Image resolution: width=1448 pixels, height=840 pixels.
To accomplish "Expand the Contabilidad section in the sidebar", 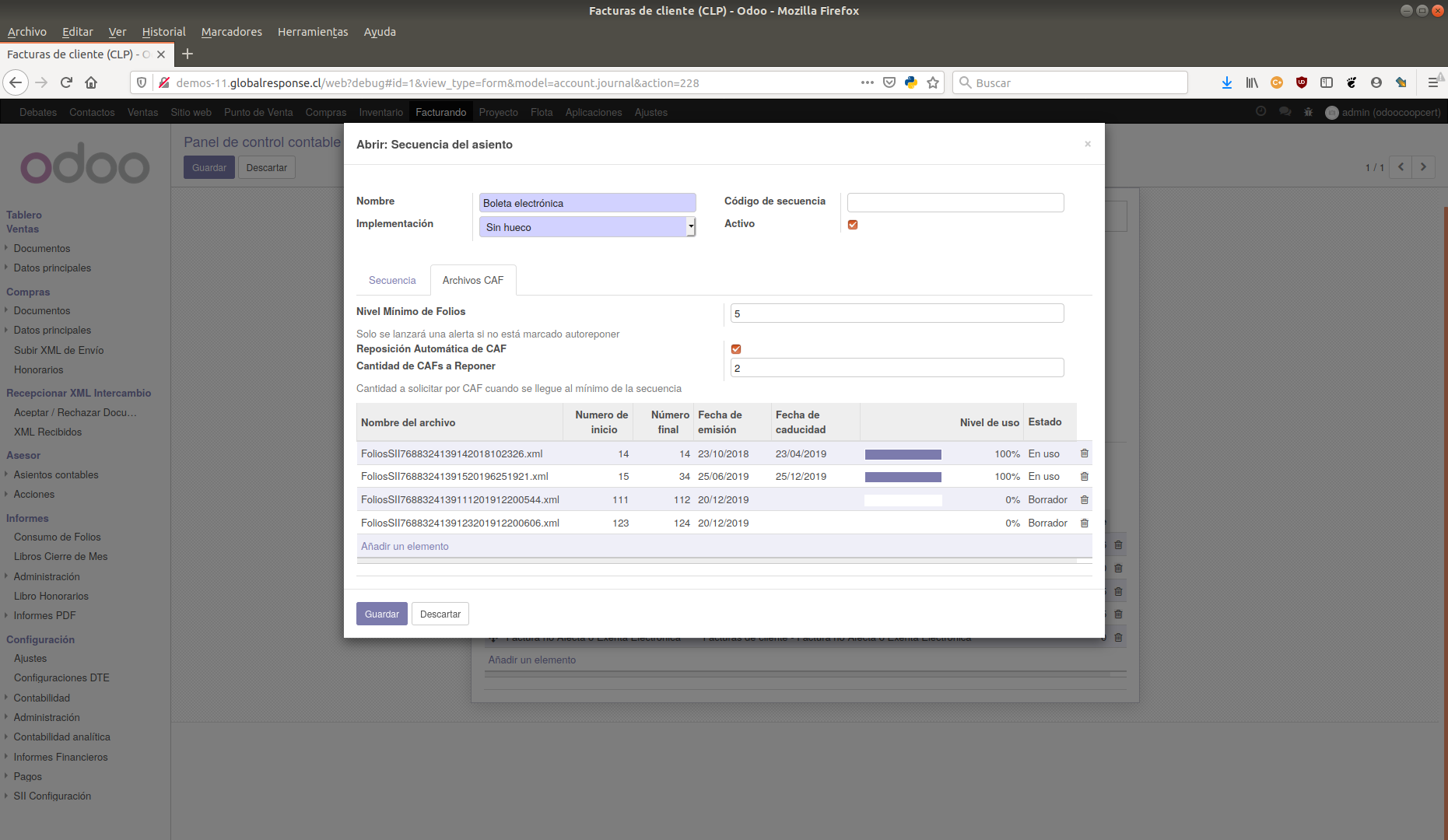I will pyautogui.click(x=40, y=698).
